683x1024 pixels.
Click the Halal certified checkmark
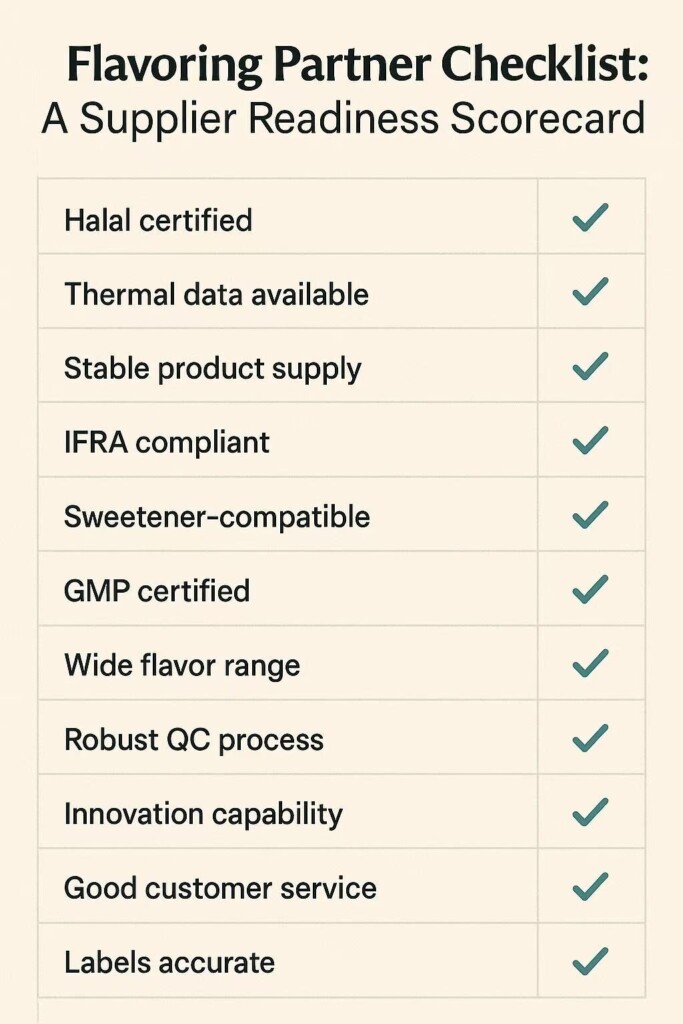point(590,218)
